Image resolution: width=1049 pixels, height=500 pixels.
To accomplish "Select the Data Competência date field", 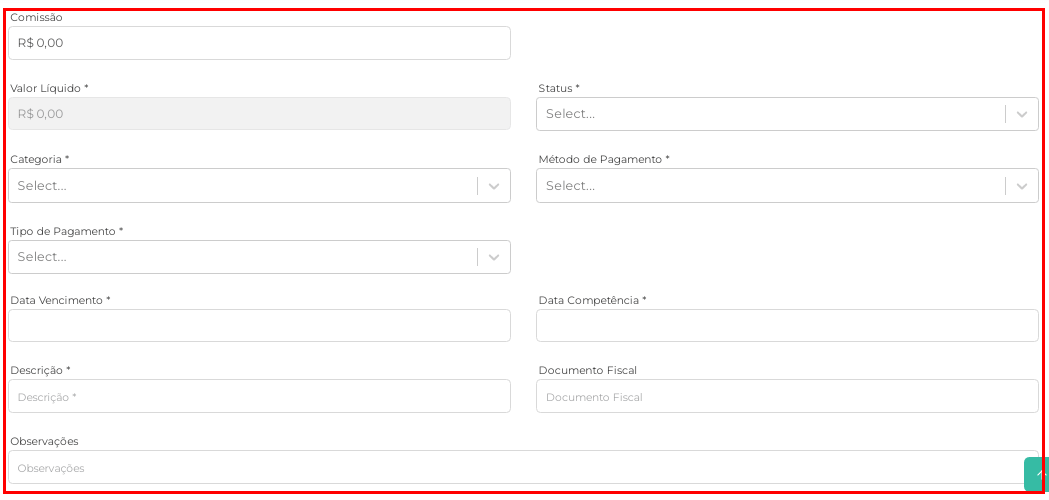I will coord(787,325).
